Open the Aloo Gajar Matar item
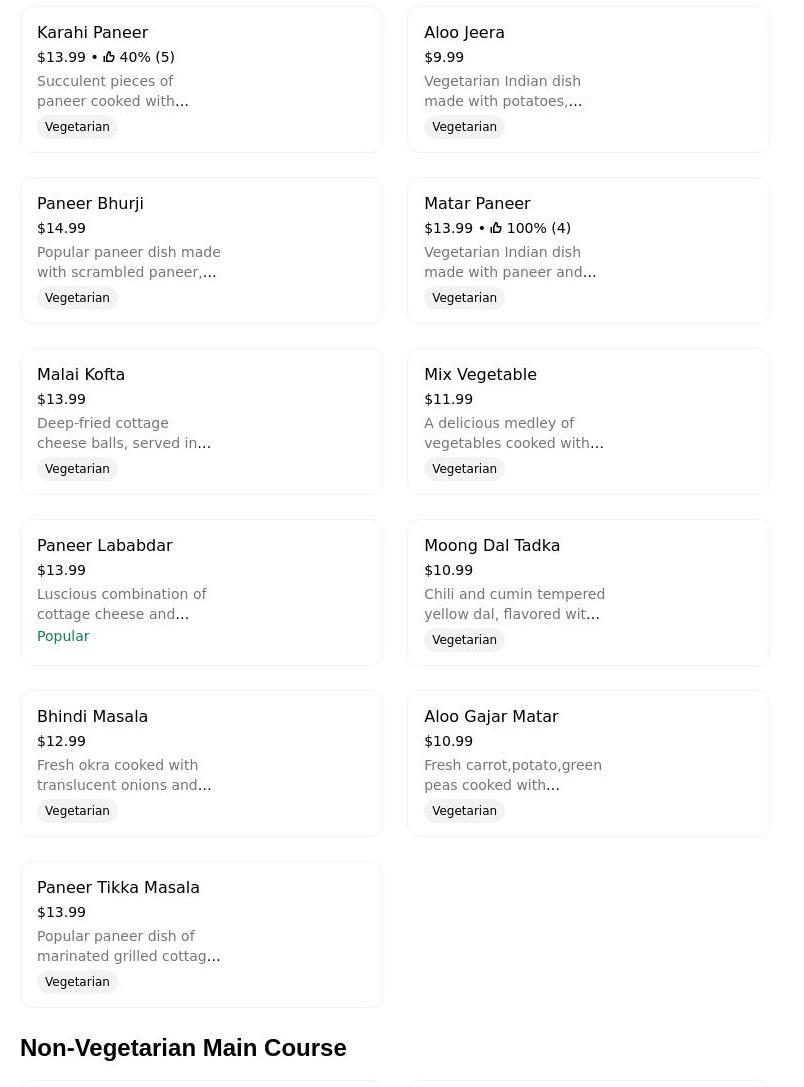The image size is (804, 1087). pos(588,763)
